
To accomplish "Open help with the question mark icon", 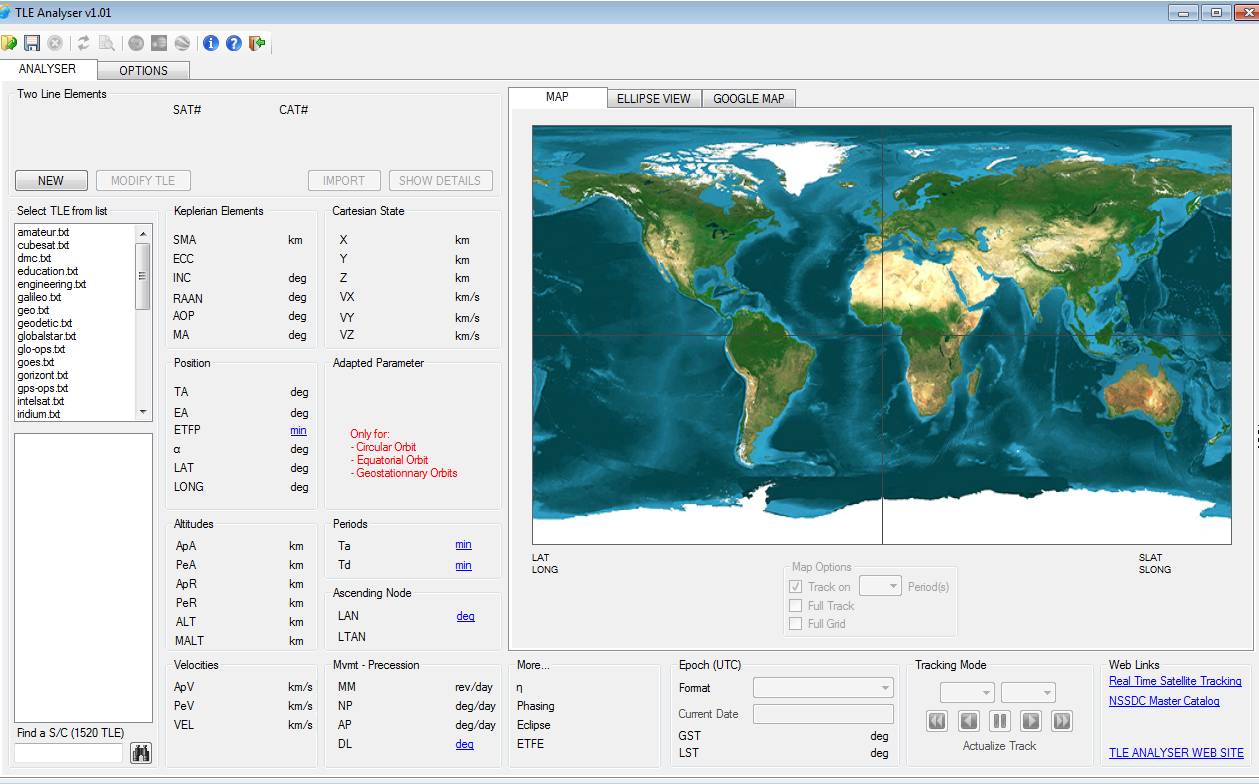I will point(234,43).
